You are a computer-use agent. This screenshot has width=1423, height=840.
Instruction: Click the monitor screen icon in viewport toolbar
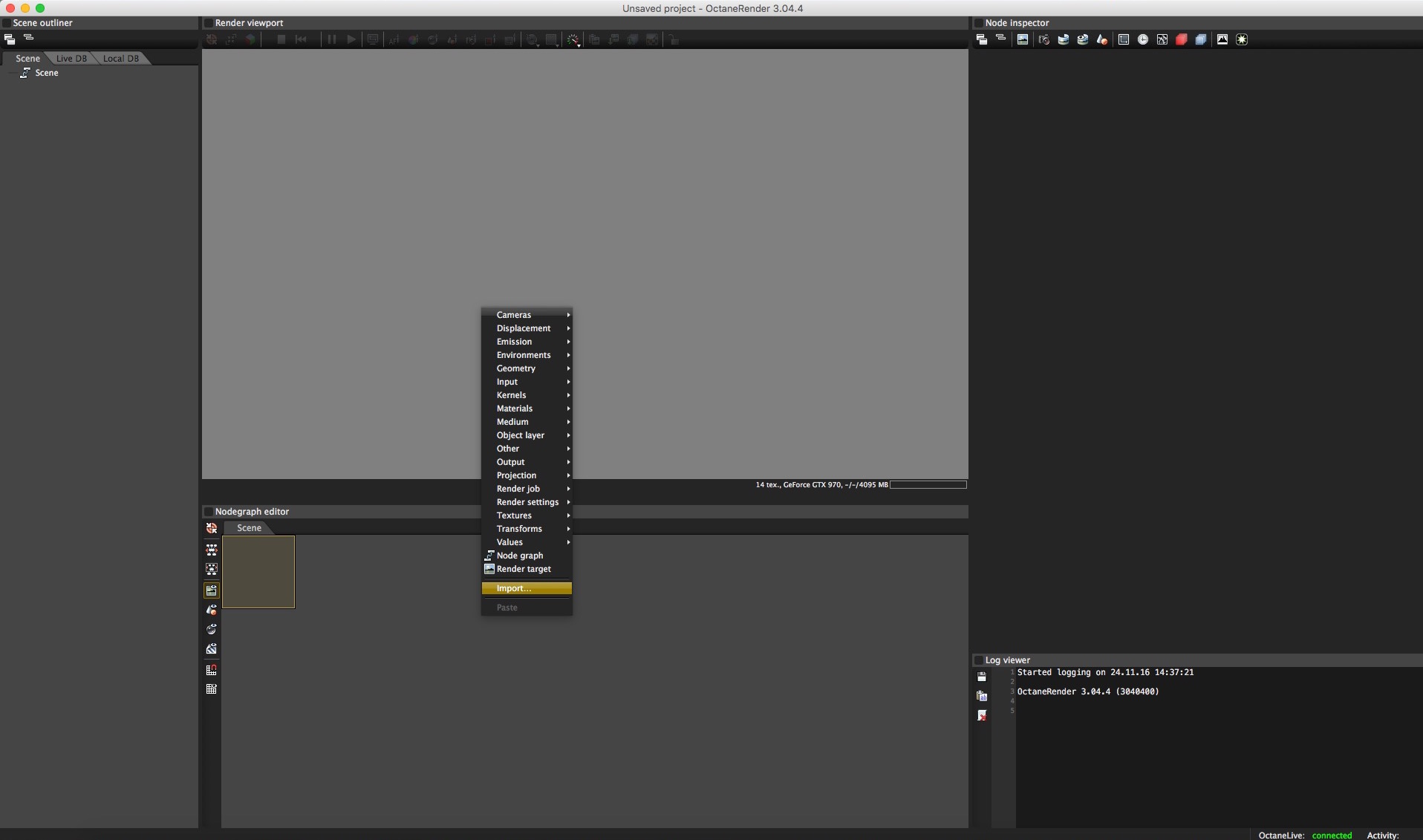pos(373,39)
